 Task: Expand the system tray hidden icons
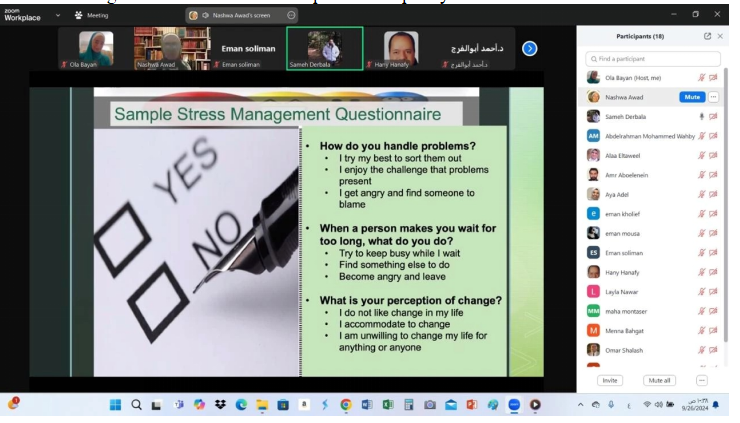581,404
